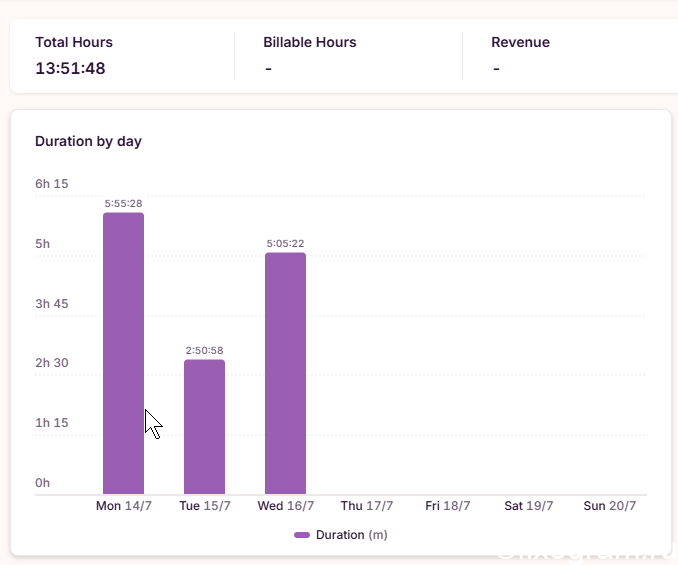Viewport: 678px width, 565px height.
Task: Click the 5:05:22 bar value label
Action: [x=285, y=244]
